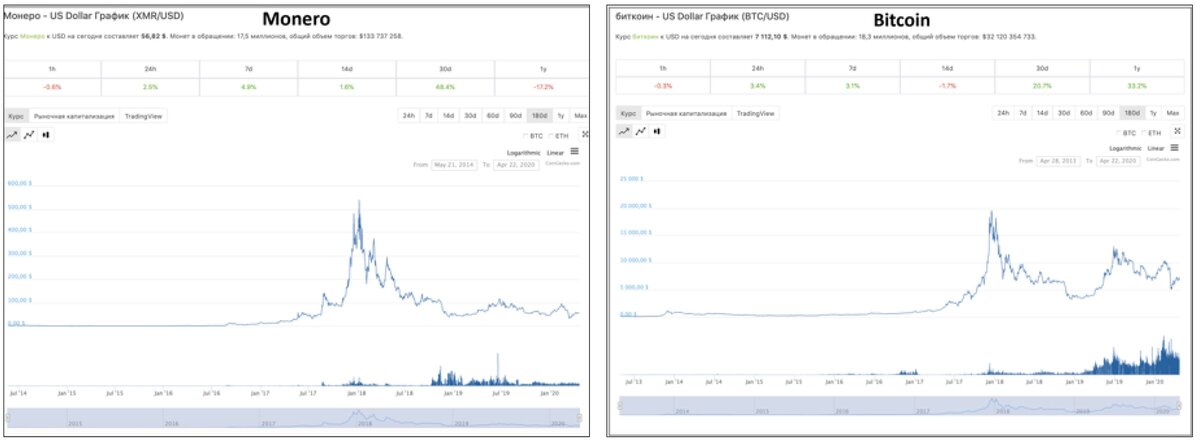Click the 7d range button on Monero chart
Viewport: 1200px width, 444px height.
(x=428, y=116)
